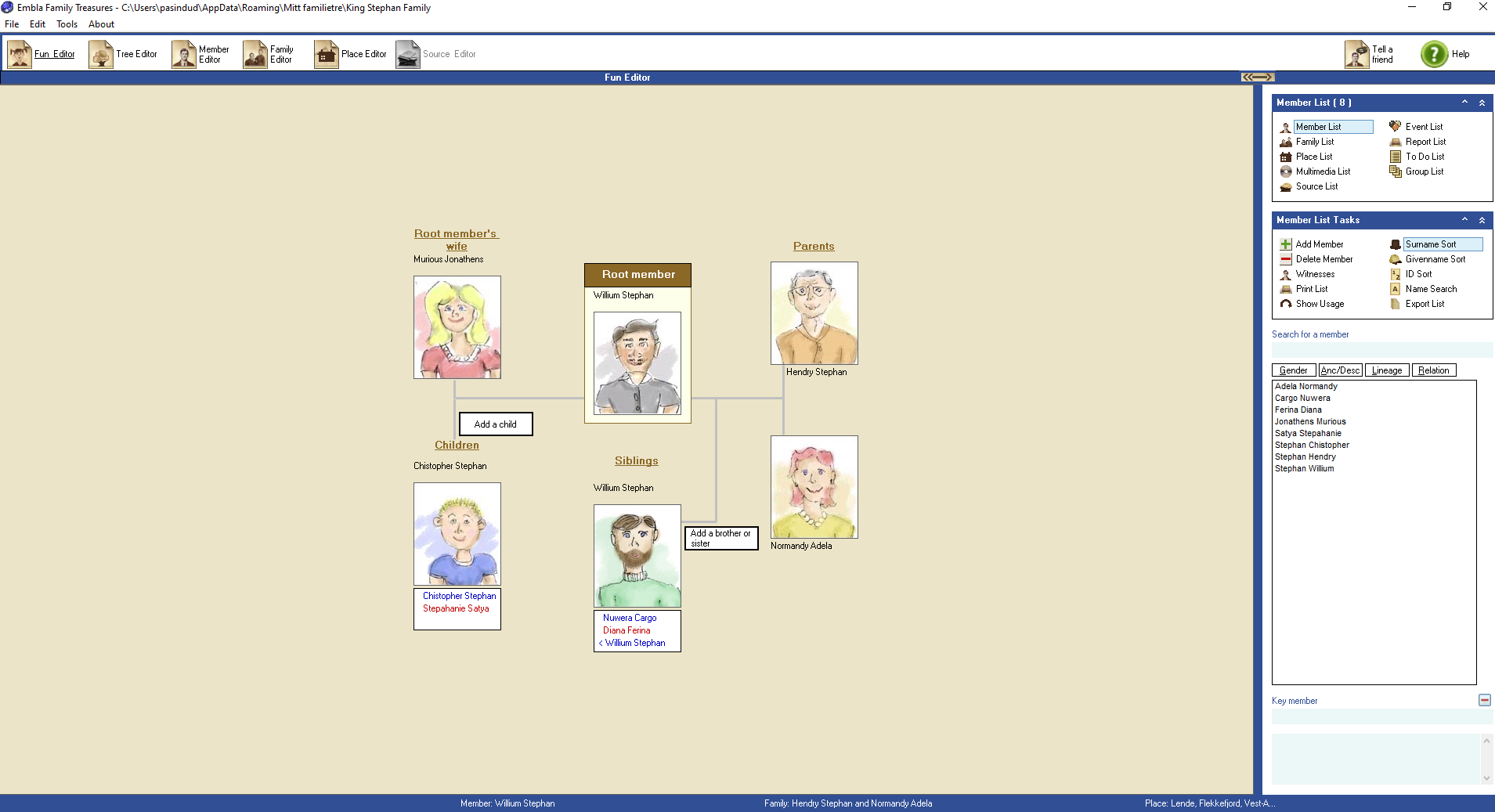Image resolution: width=1495 pixels, height=812 pixels.
Task: Click the Add Member plus icon
Action: 1286,244
